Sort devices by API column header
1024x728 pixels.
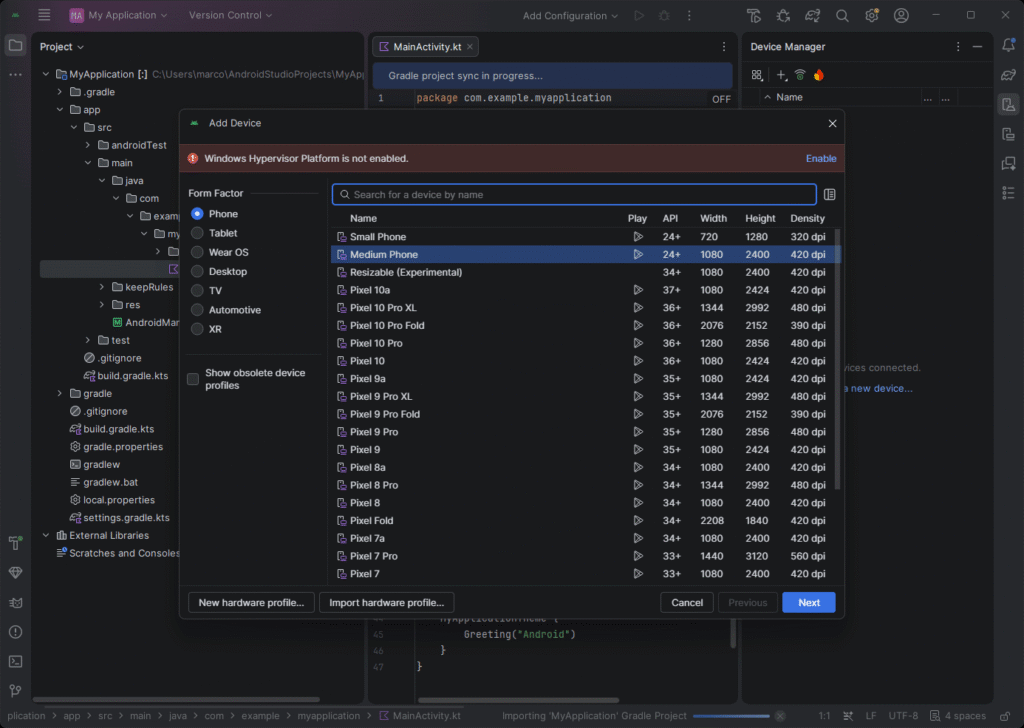pyautogui.click(x=670, y=218)
